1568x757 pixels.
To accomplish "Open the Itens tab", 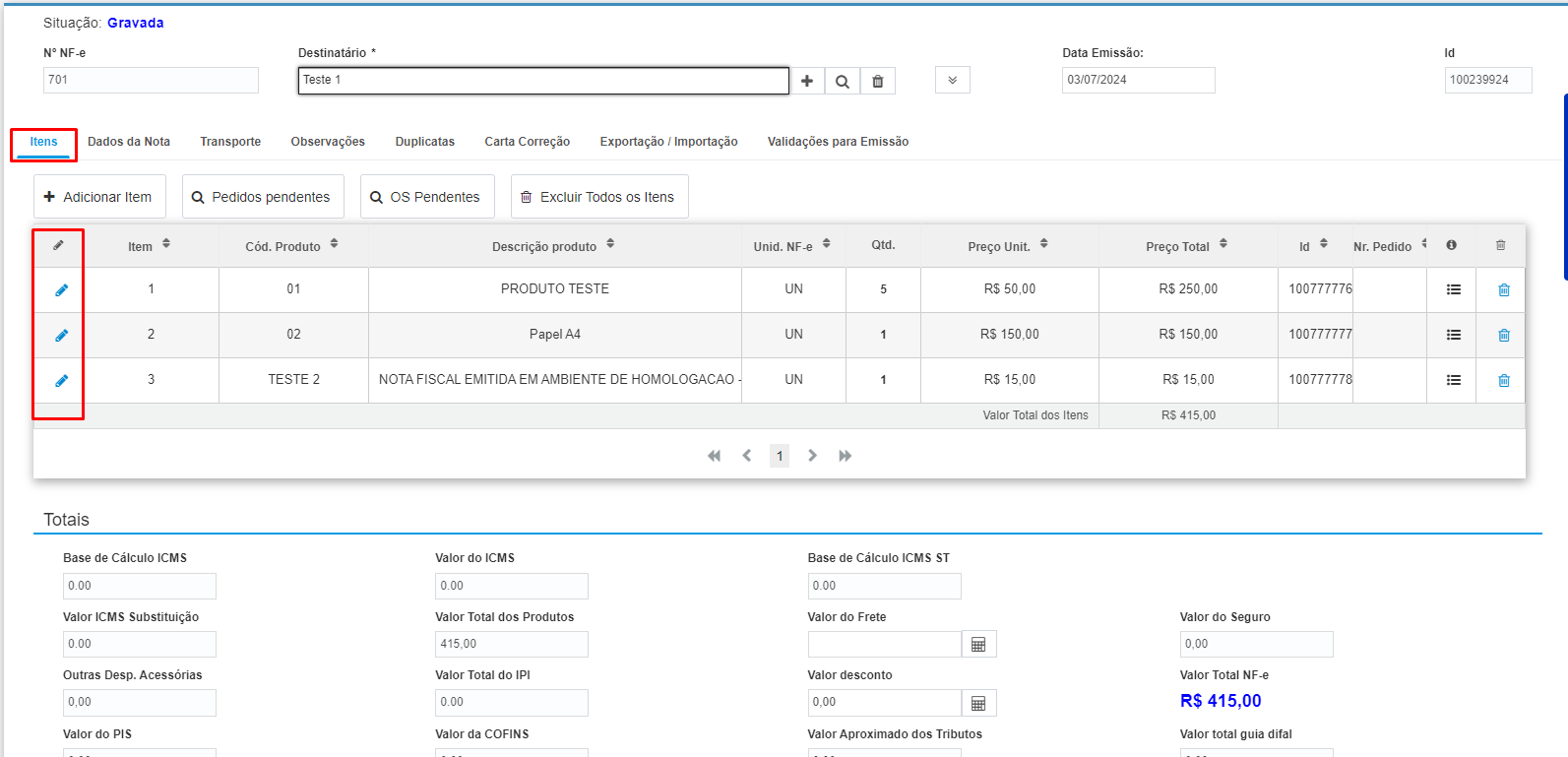I will [x=43, y=142].
